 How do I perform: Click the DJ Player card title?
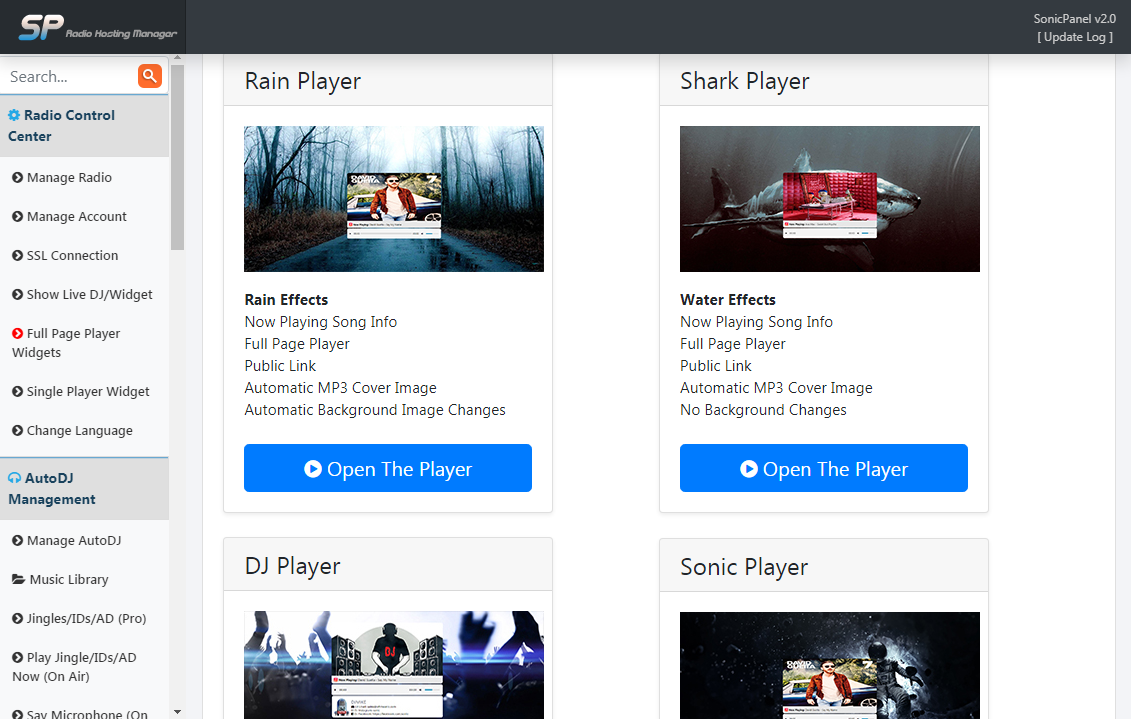(x=293, y=567)
